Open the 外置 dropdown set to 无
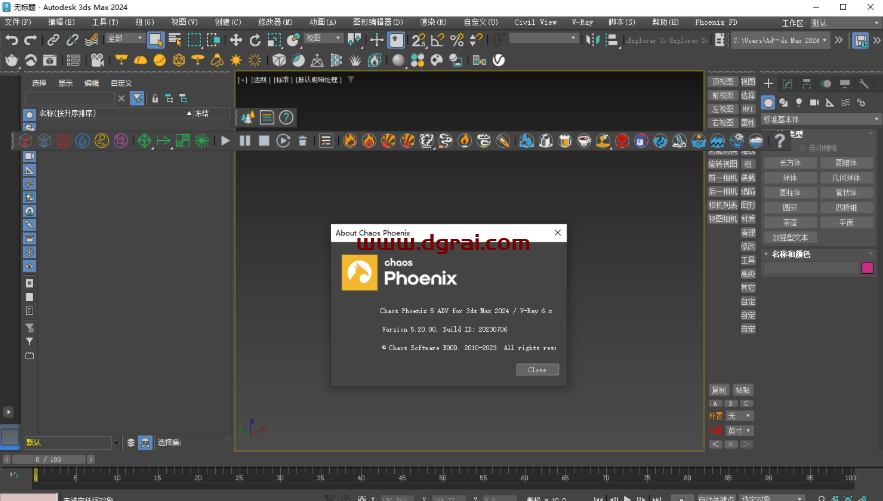The height and width of the screenshot is (501, 883). 739,416
